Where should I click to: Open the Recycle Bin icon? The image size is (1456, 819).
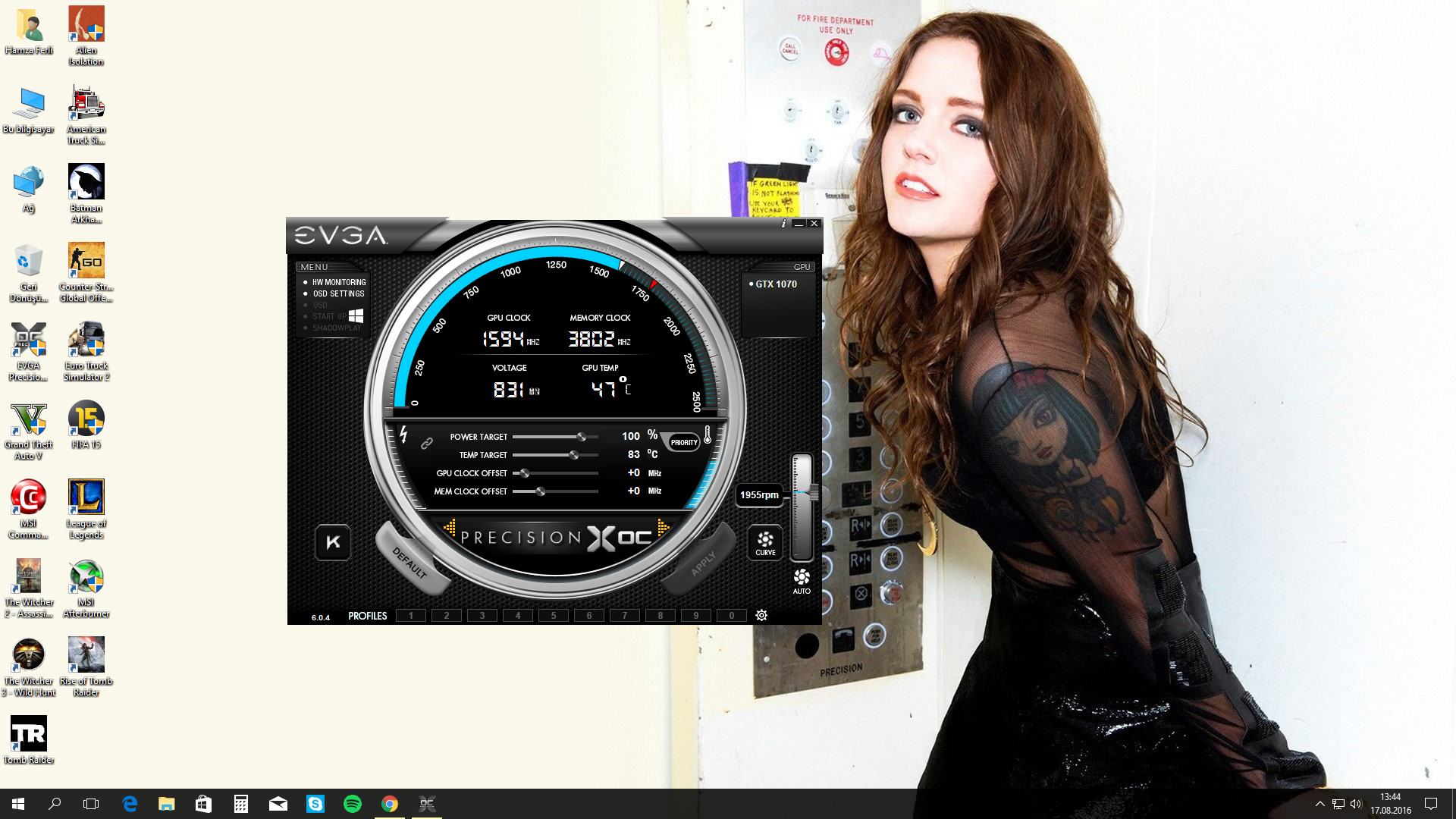pyautogui.click(x=29, y=273)
